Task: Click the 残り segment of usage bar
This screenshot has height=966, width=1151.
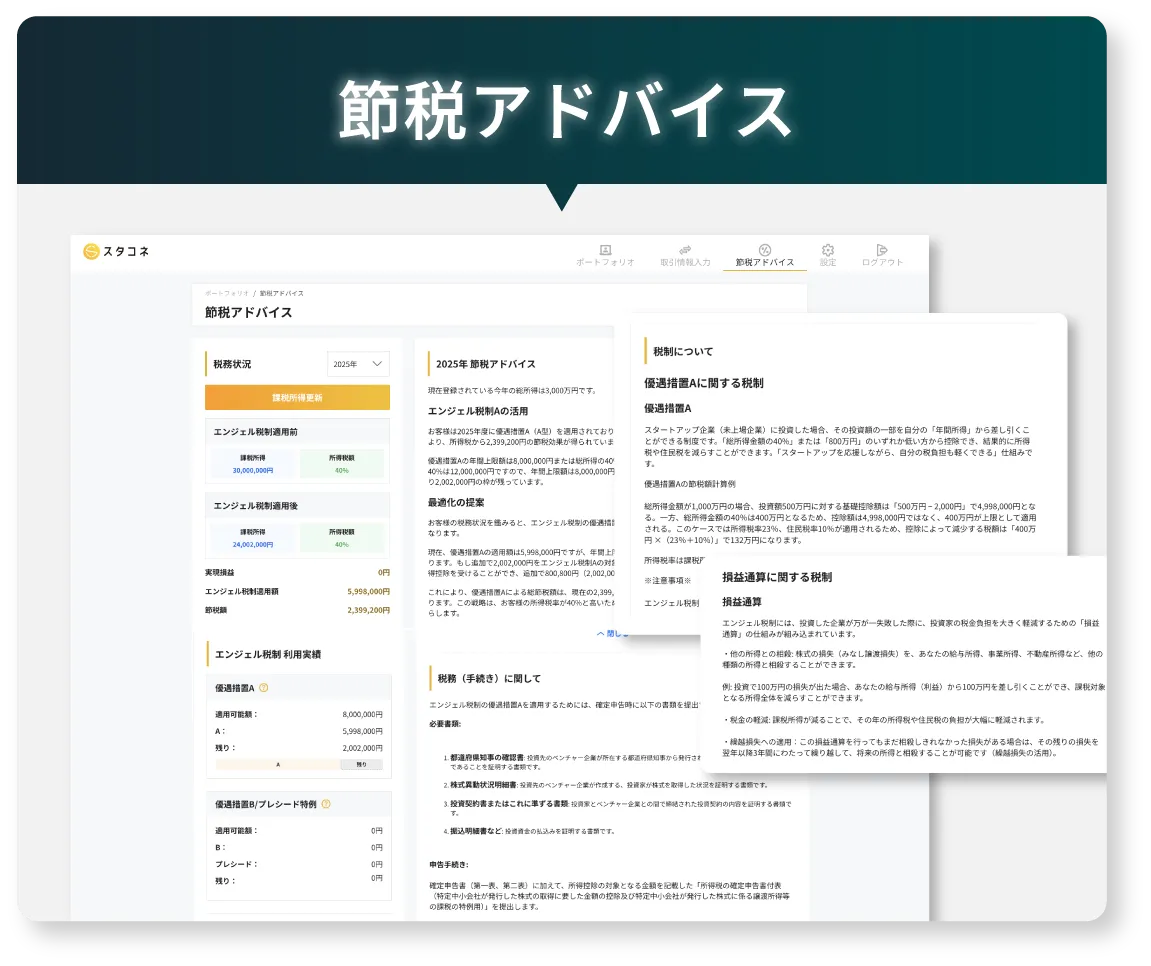Action: [361, 764]
